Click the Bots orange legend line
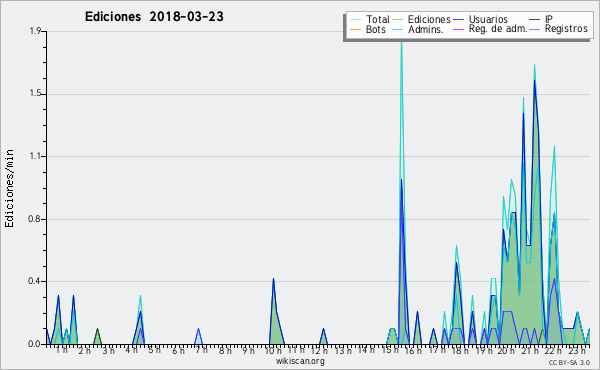Viewport: 600px width, 370px height. [x=355, y=29]
